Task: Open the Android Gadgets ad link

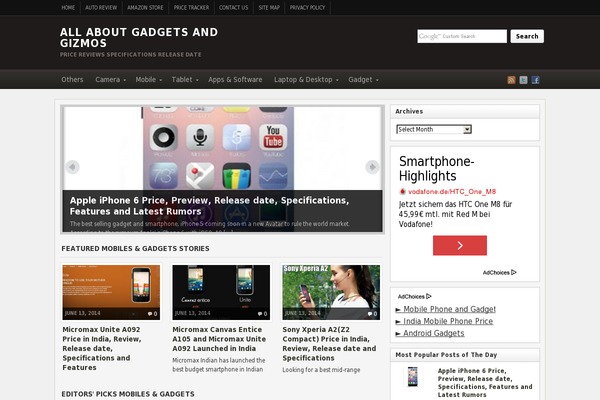Action: click(x=434, y=333)
